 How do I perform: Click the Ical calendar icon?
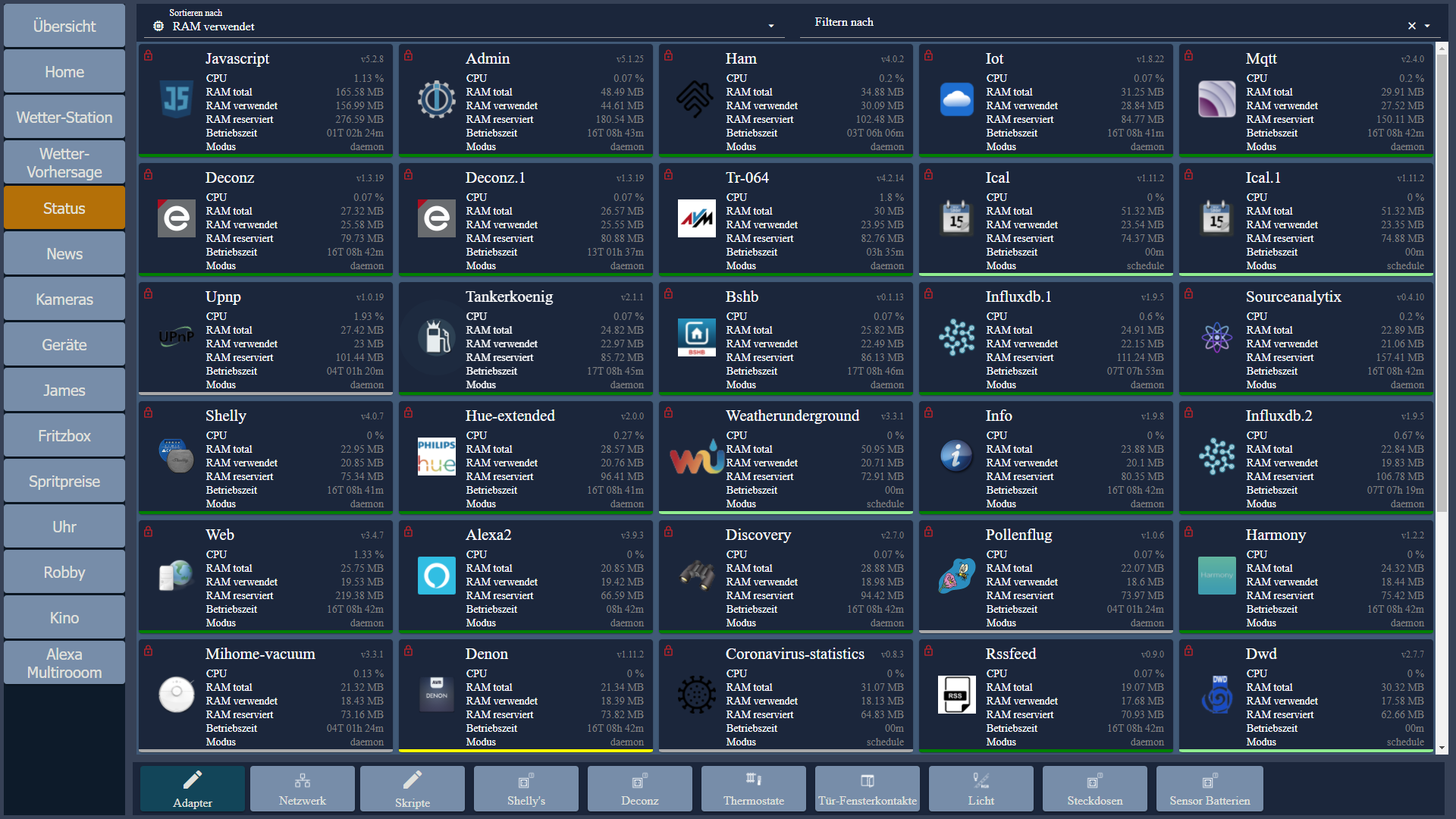(957, 218)
